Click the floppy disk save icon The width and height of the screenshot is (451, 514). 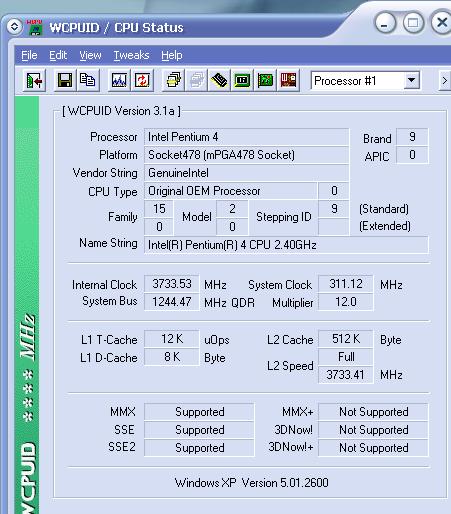tap(65, 80)
